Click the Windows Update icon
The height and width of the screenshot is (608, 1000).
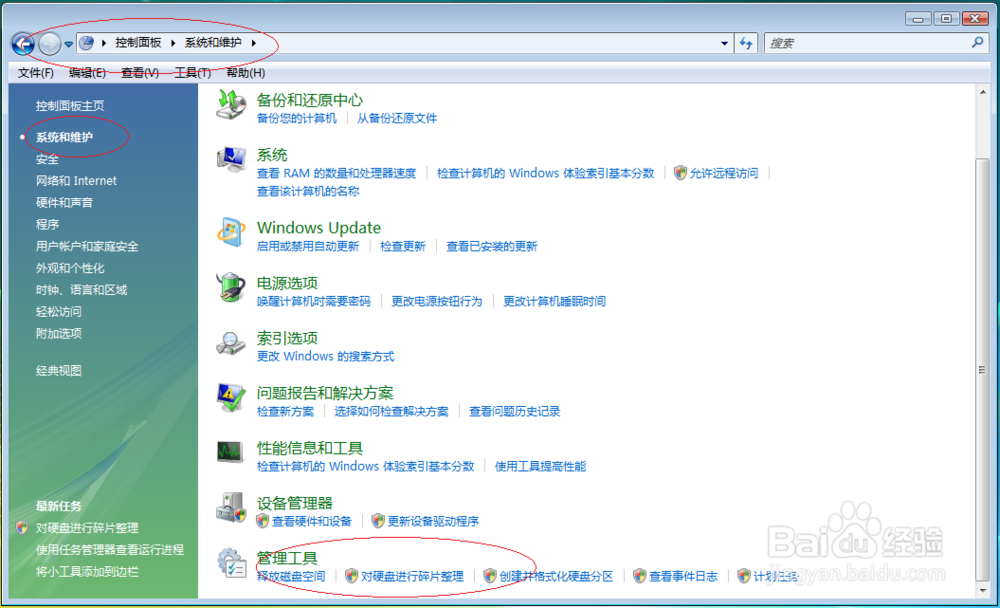click(x=231, y=232)
